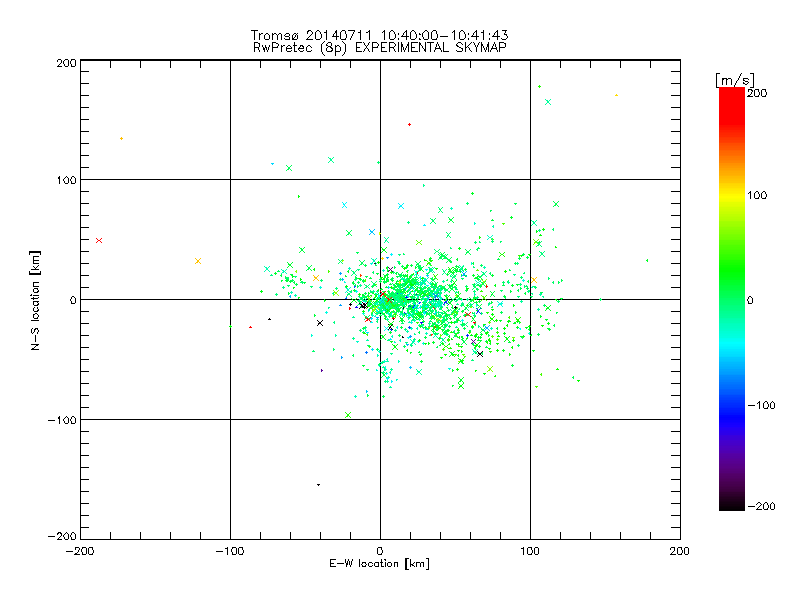Click the y-axis tick label '100'
Viewport: 800px width, 600px height.
pos(67,180)
